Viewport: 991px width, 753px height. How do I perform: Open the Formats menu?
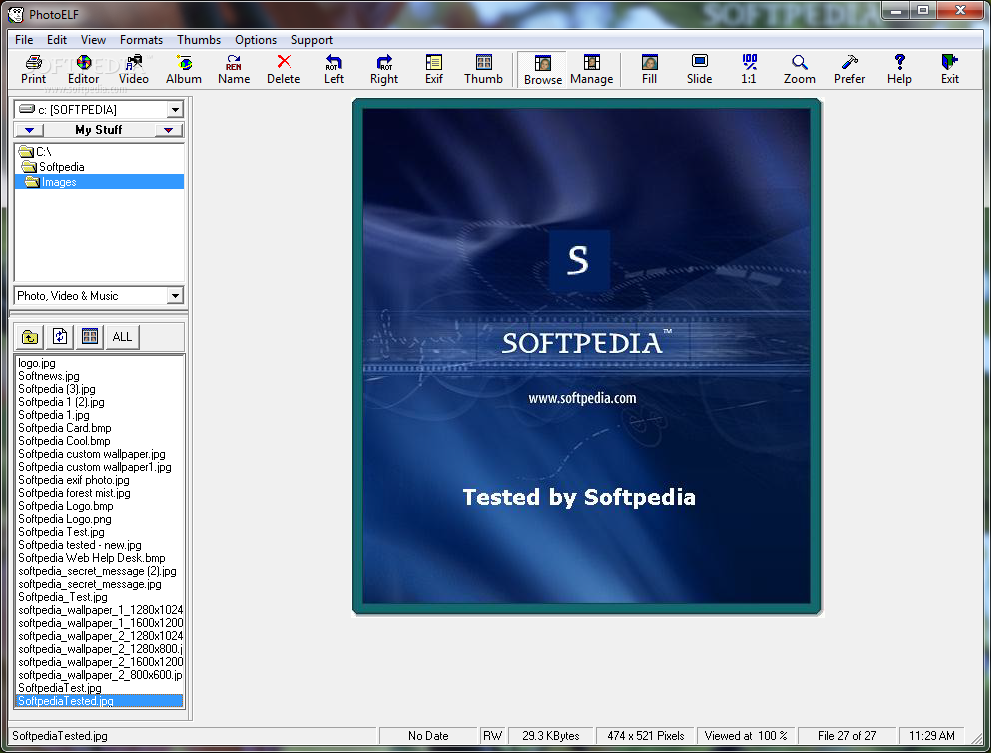pyautogui.click(x=141, y=40)
